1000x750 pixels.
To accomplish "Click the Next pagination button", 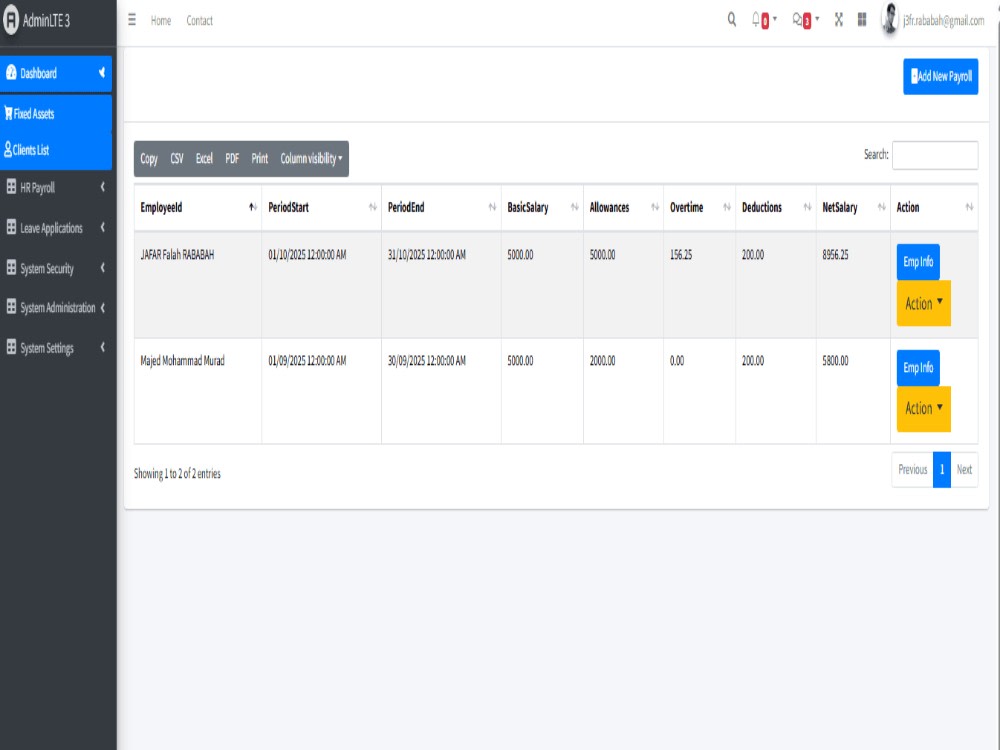I will (964, 469).
